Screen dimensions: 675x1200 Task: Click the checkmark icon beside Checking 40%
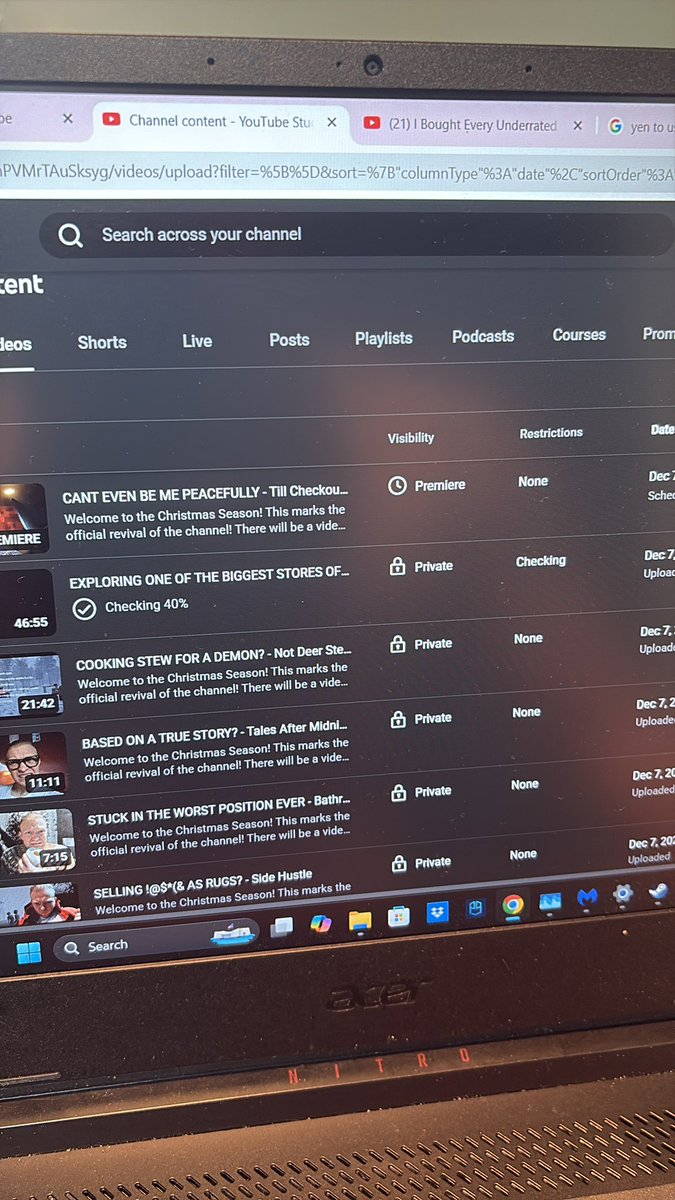[84, 608]
